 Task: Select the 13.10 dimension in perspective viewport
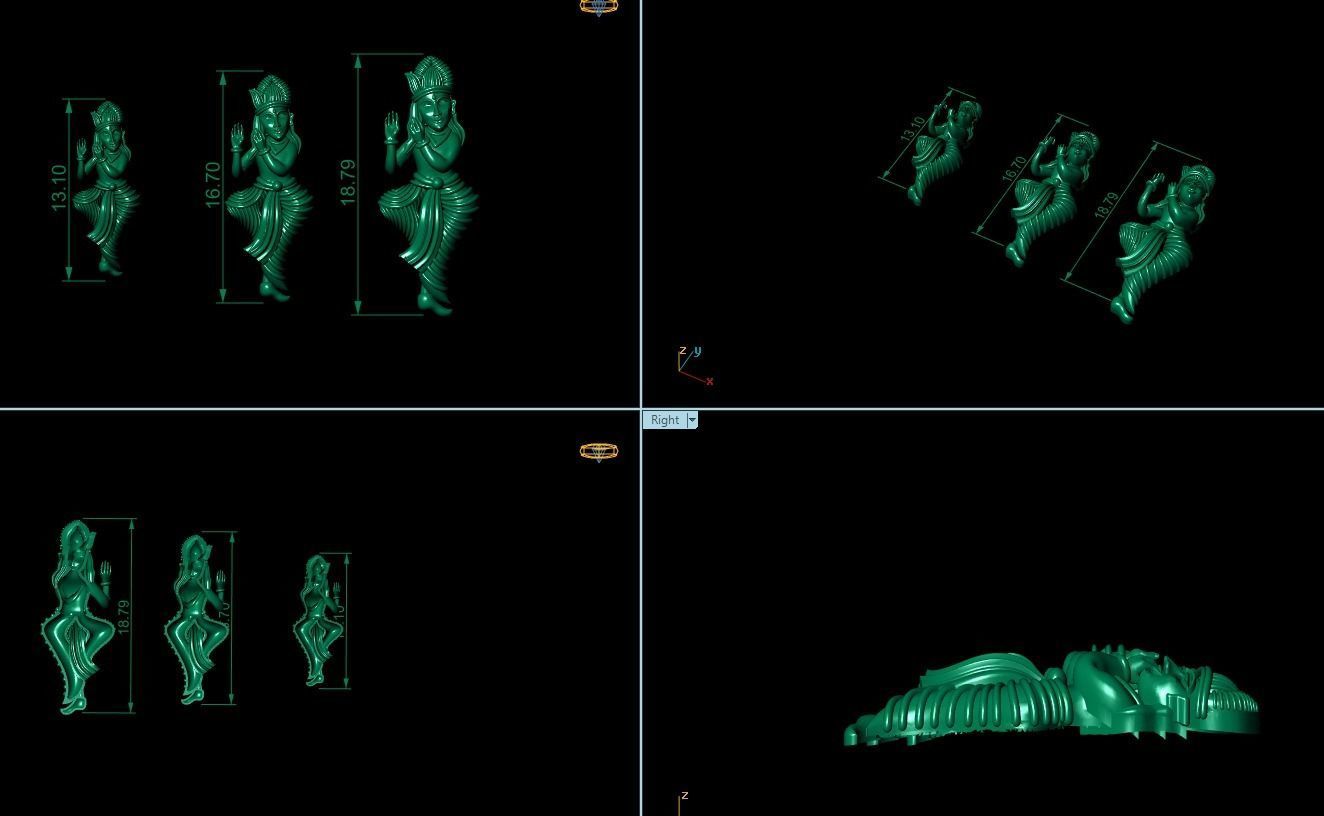[x=912, y=129]
